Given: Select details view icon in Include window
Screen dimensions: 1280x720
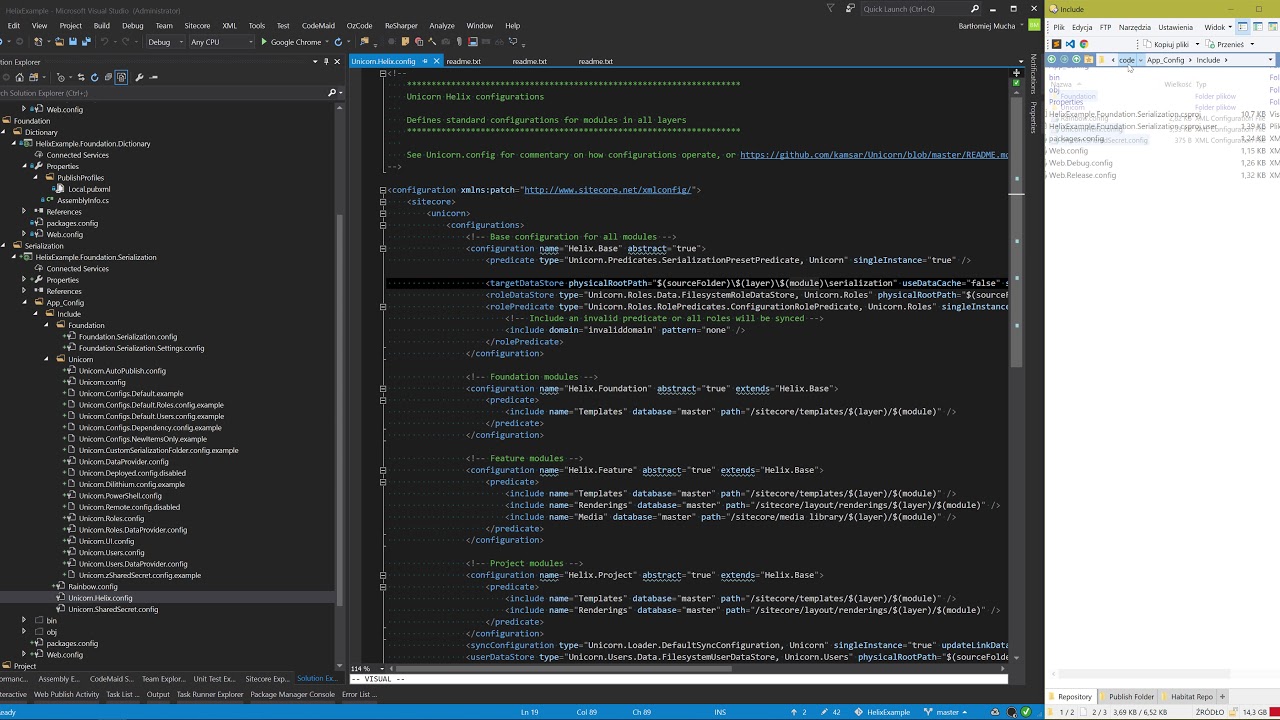Looking at the screenshot, I should [x=1242, y=27].
